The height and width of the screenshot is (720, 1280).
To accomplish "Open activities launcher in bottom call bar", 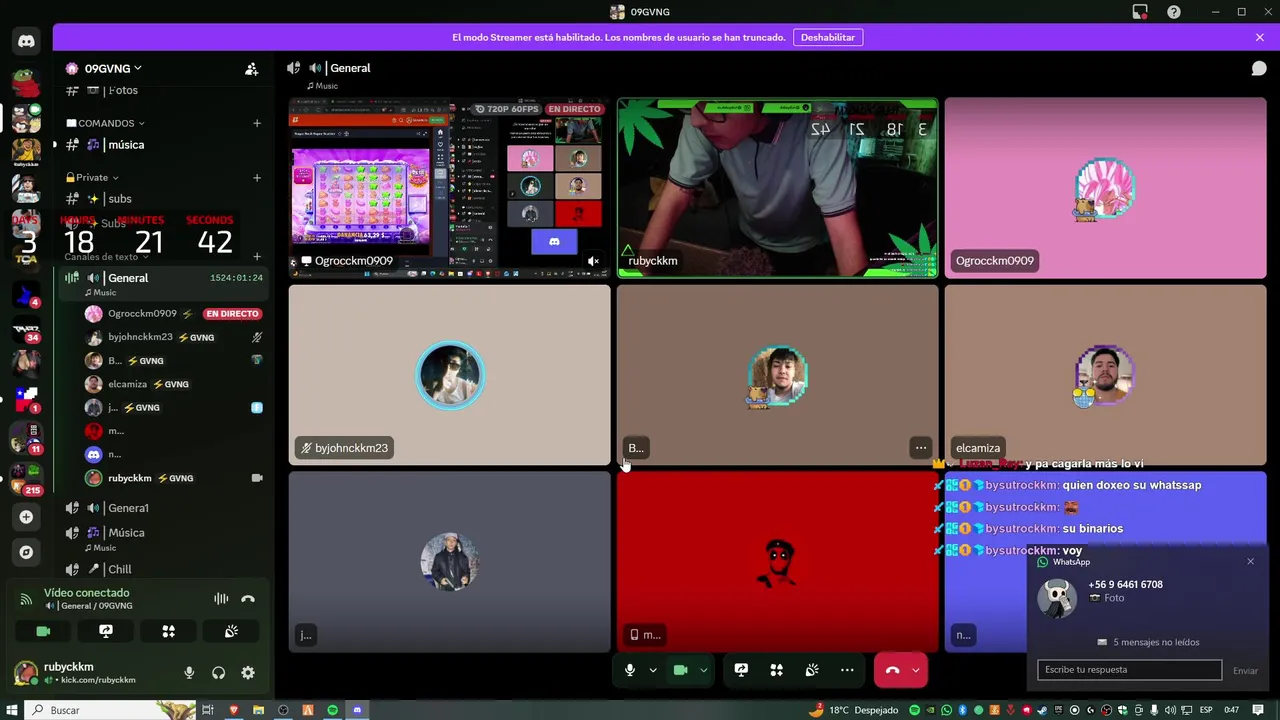I will pyautogui.click(x=776, y=670).
